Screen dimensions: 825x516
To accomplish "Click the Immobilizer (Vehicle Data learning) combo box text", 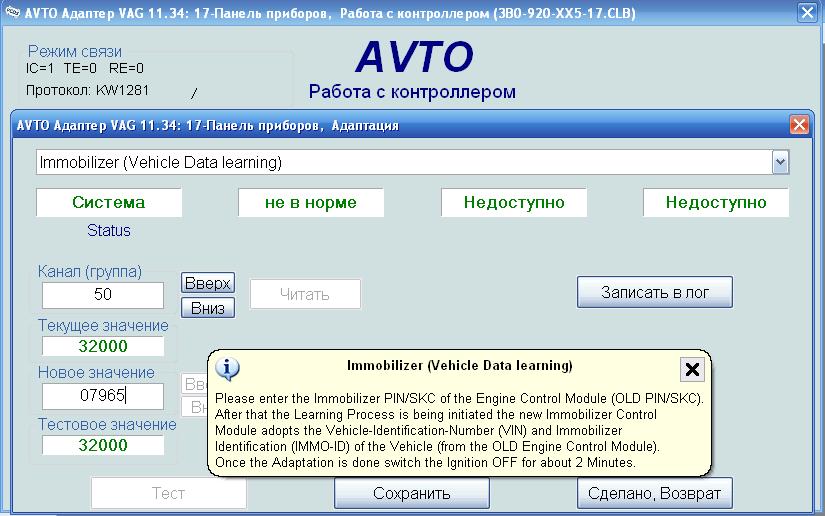I will point(160,163).
